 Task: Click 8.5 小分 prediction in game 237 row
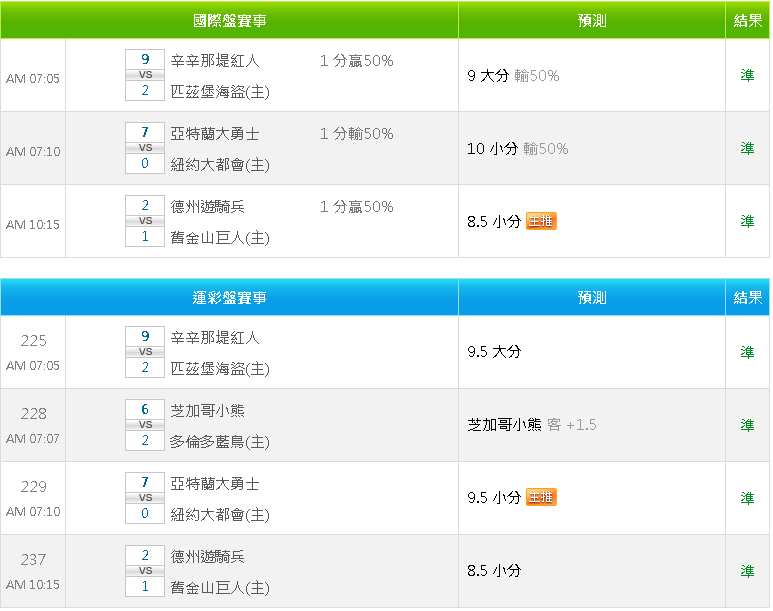494,571
